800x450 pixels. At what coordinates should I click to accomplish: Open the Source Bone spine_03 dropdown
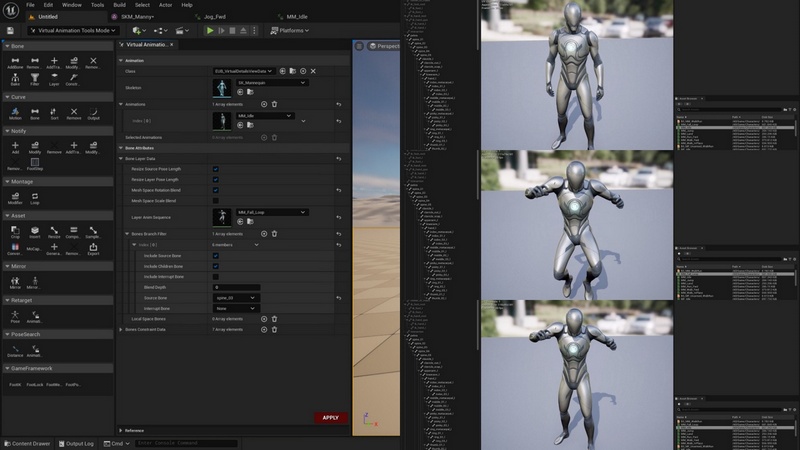tap(236, 298)
